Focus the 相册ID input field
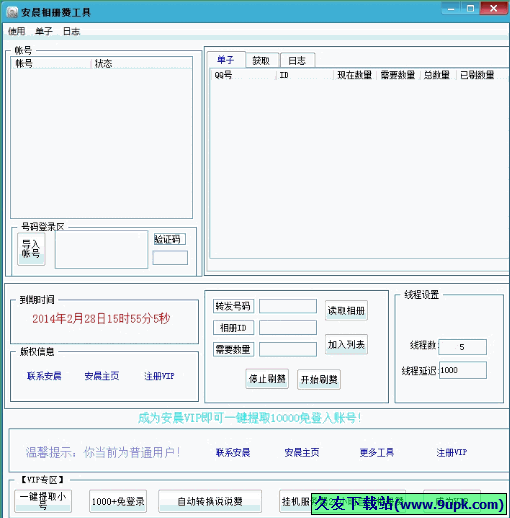This screenshot has width=510, height=518. [288, 328]
